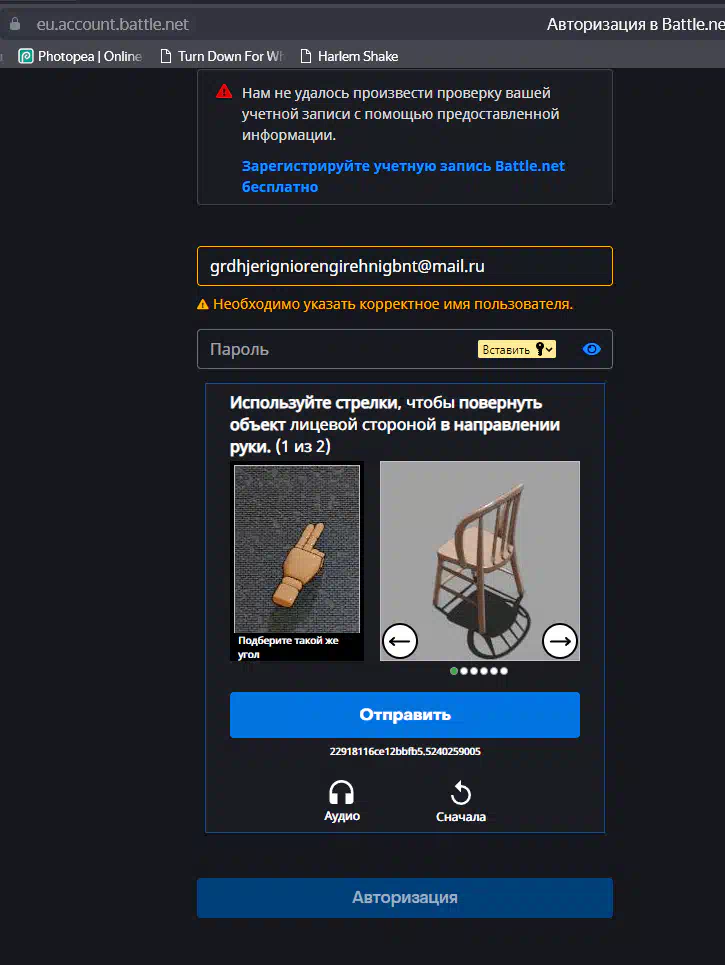Select the last progress dot
Screen dimensions: 725x965
504,671
